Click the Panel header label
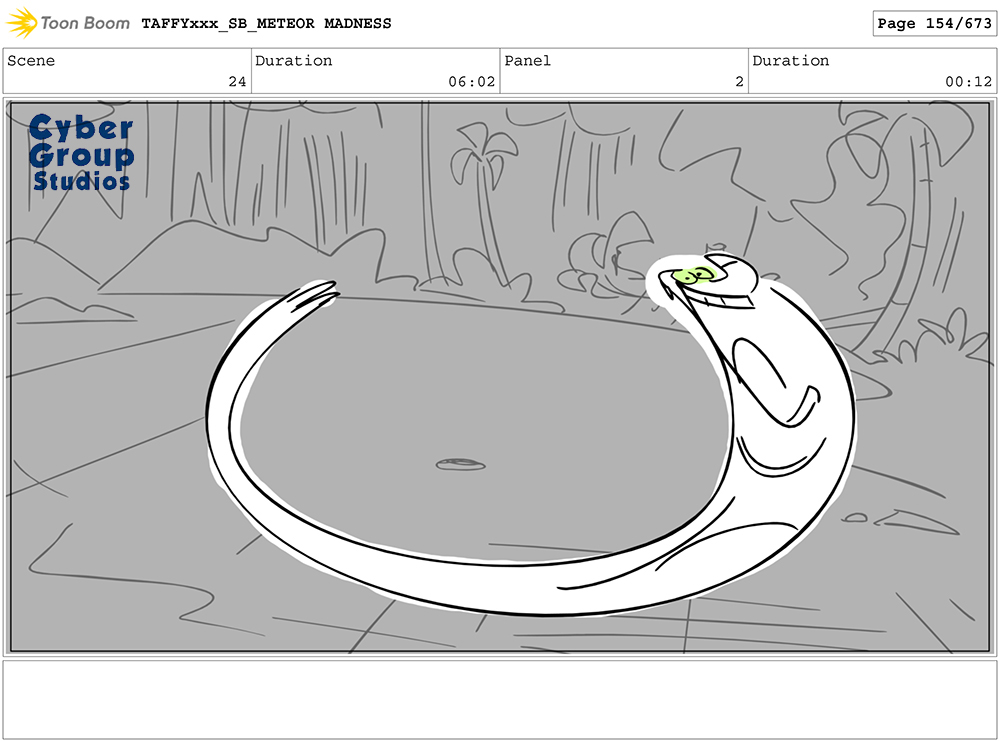This screenshot has width=1000, height=742. 527,61
